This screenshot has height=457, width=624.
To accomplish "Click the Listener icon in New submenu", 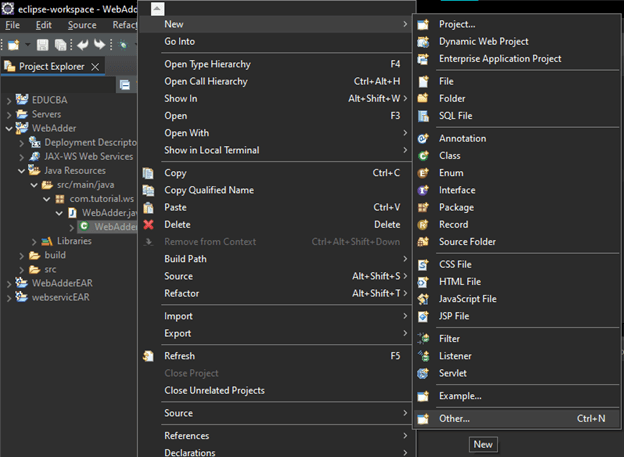I will pos(423,356).
